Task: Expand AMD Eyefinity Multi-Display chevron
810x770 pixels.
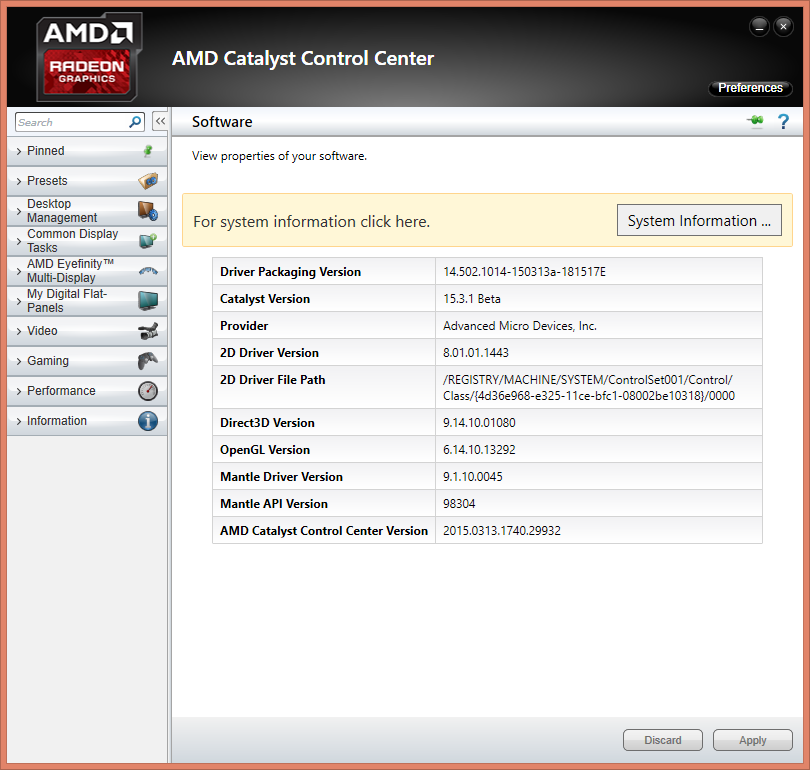Action: 19,271
